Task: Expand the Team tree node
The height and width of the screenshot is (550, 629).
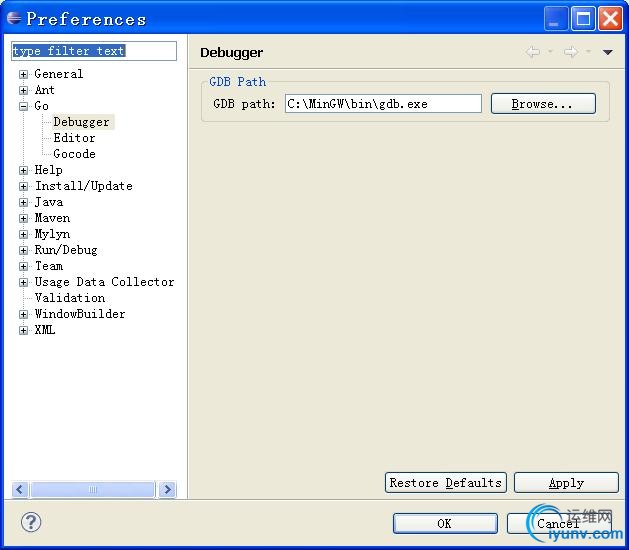Action: pyautogui.click(x=23, y=266)
